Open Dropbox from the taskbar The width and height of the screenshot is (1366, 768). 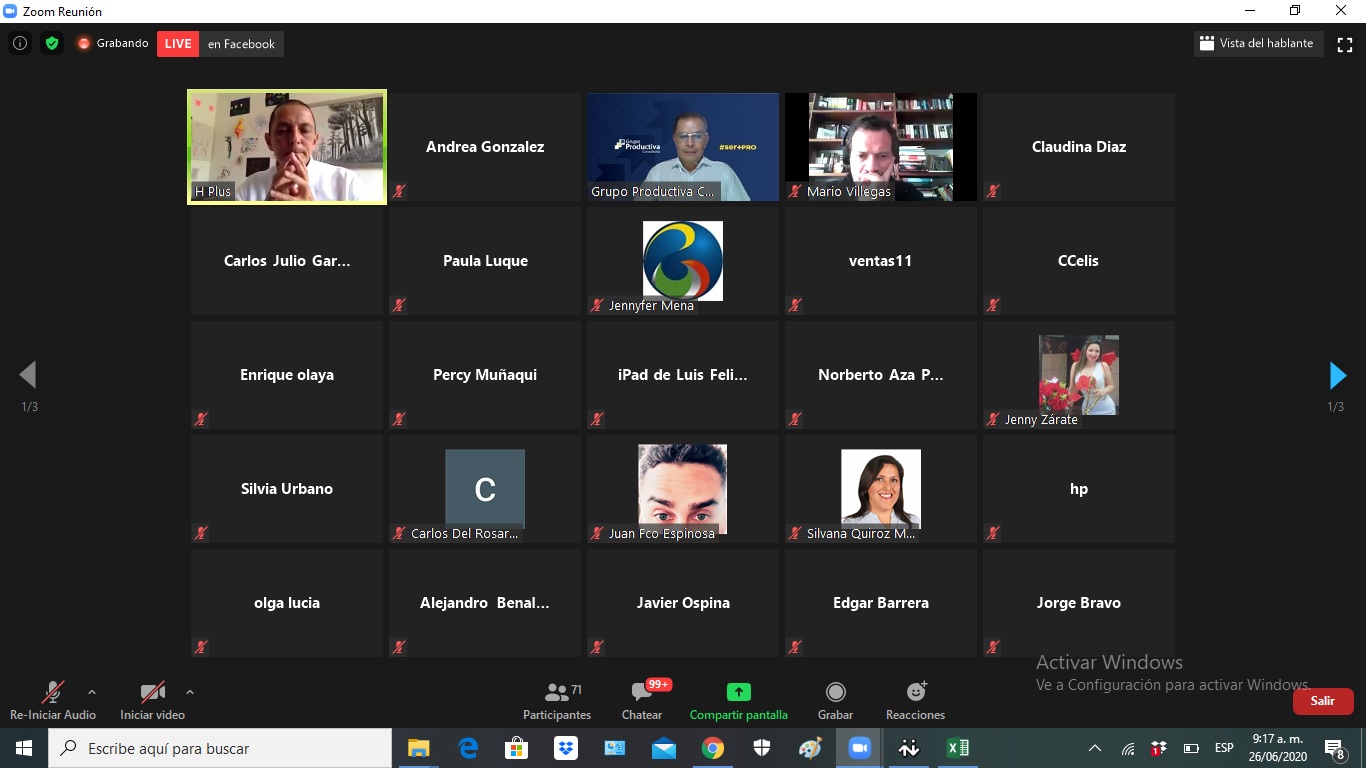click(x=565, y=748)
